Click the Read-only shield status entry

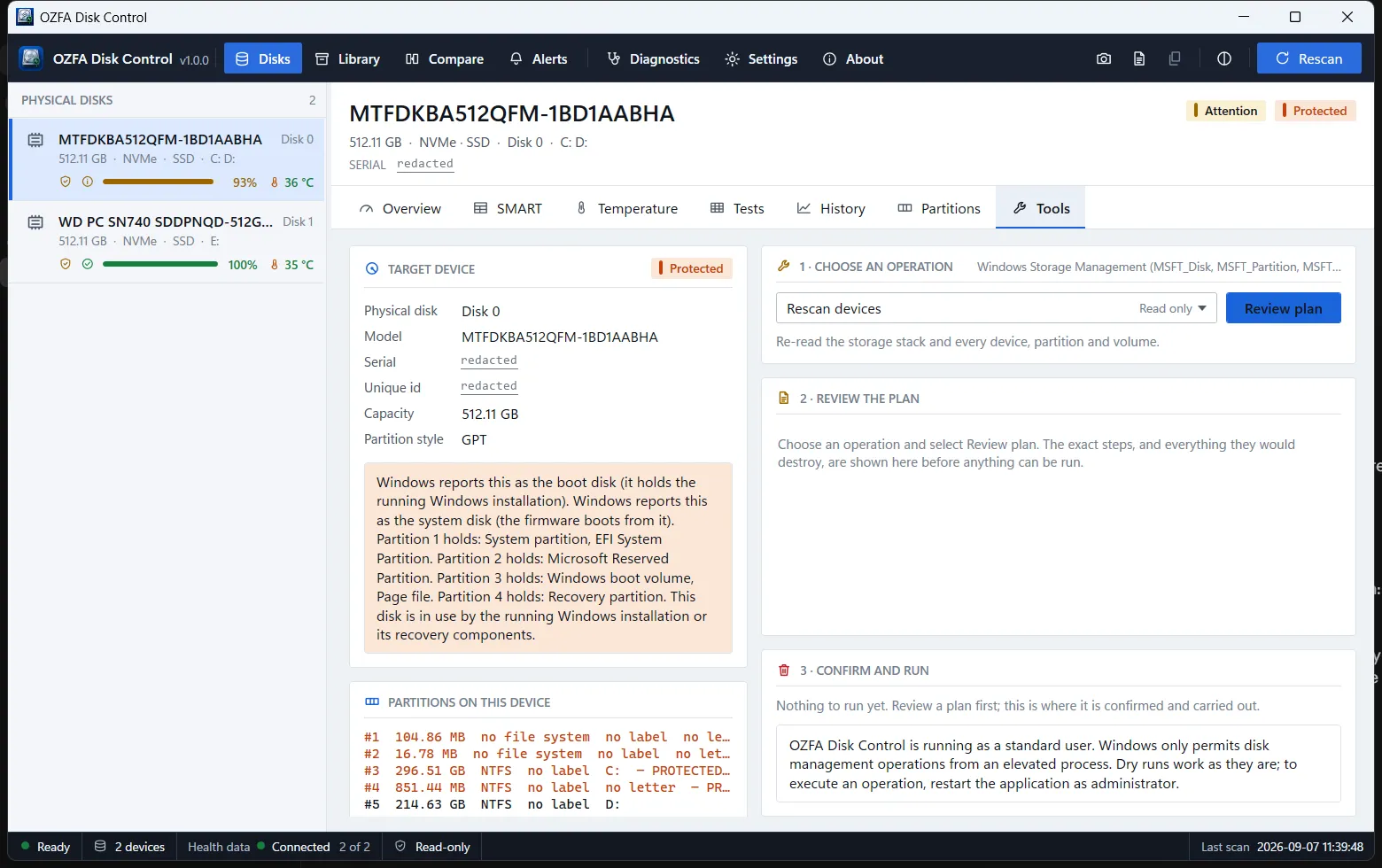432,847
